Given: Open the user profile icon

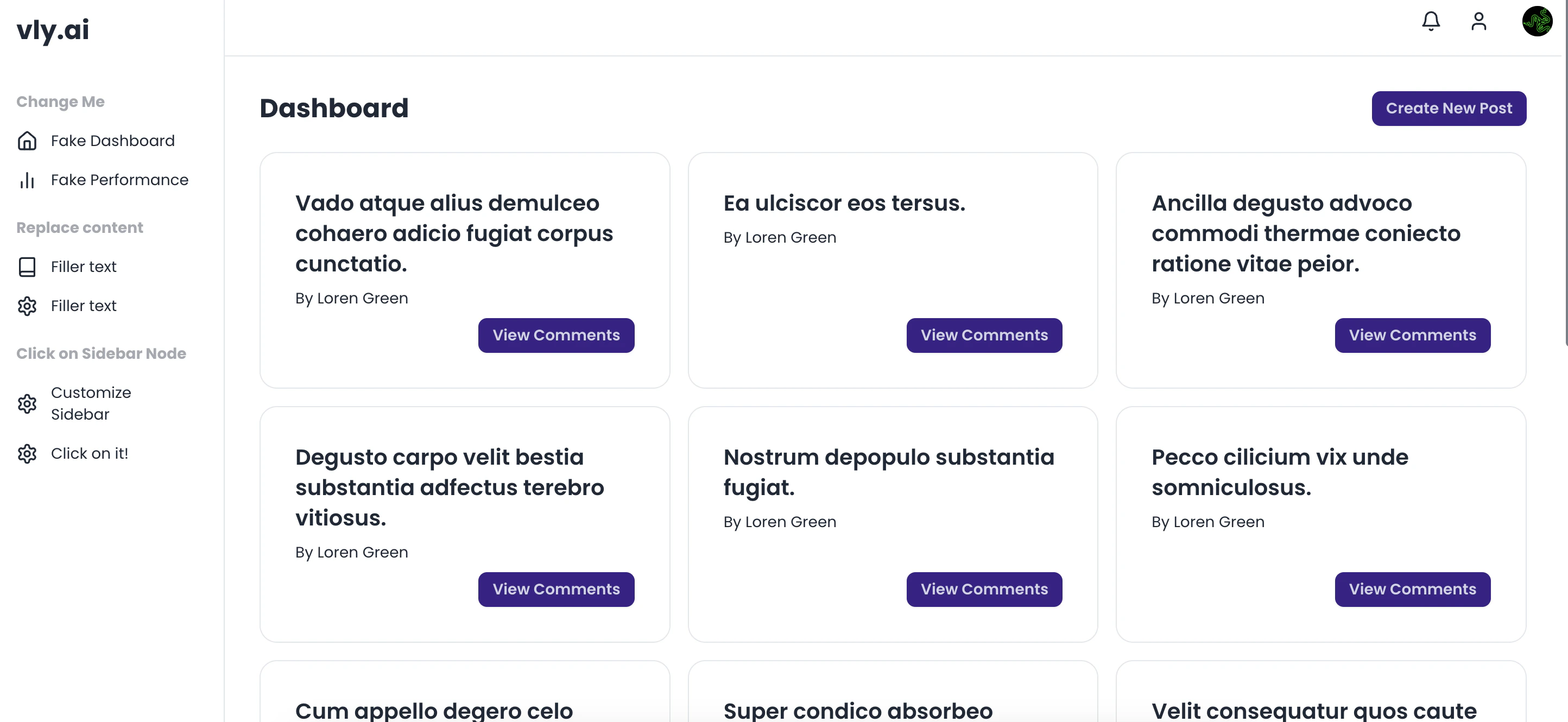Looking at the screenshot, I should (x=1478, y=21).
